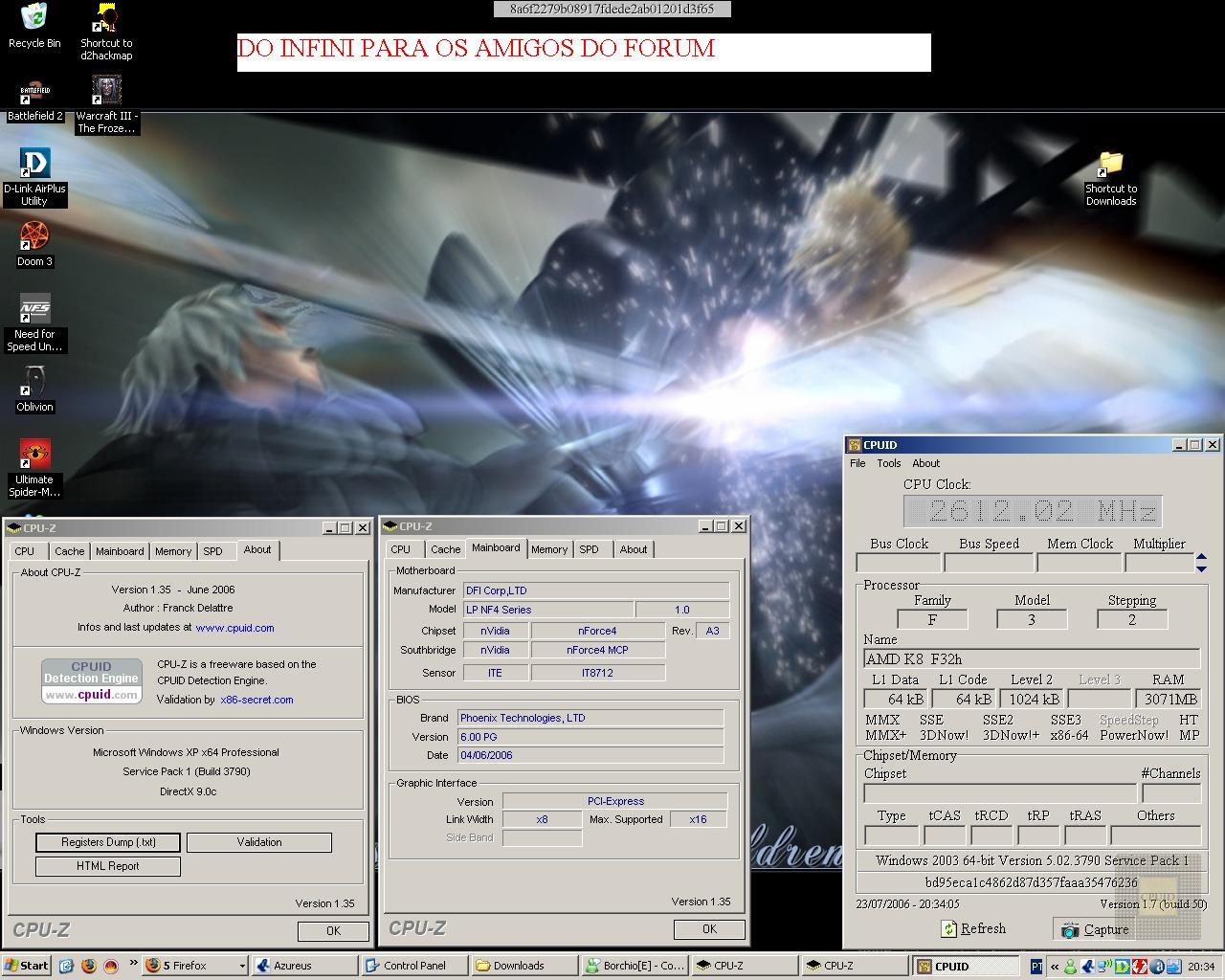Expand hidden system tray icons chevron
1225x980 pixels.
[x=1055, y=967]
